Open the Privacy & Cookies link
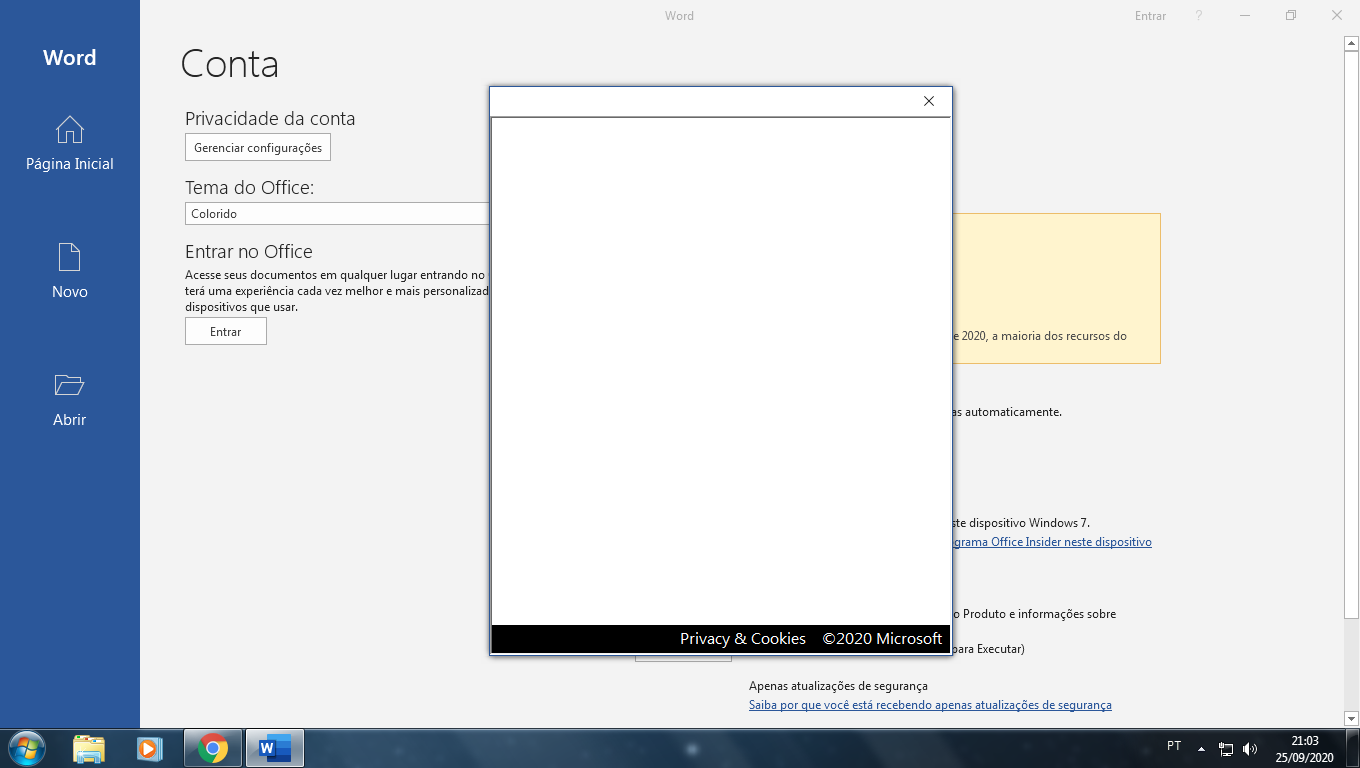 (743, 638)
